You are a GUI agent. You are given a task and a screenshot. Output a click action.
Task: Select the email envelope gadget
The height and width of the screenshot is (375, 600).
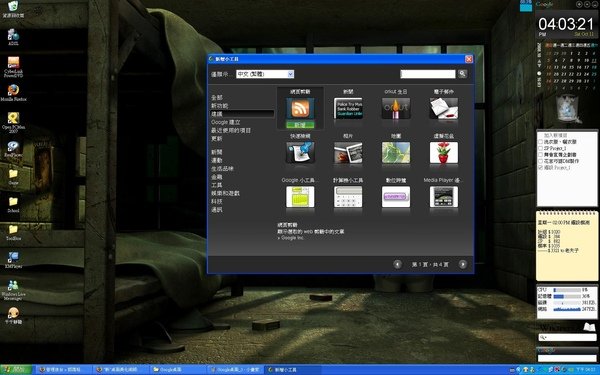click(x=443, y=108)
